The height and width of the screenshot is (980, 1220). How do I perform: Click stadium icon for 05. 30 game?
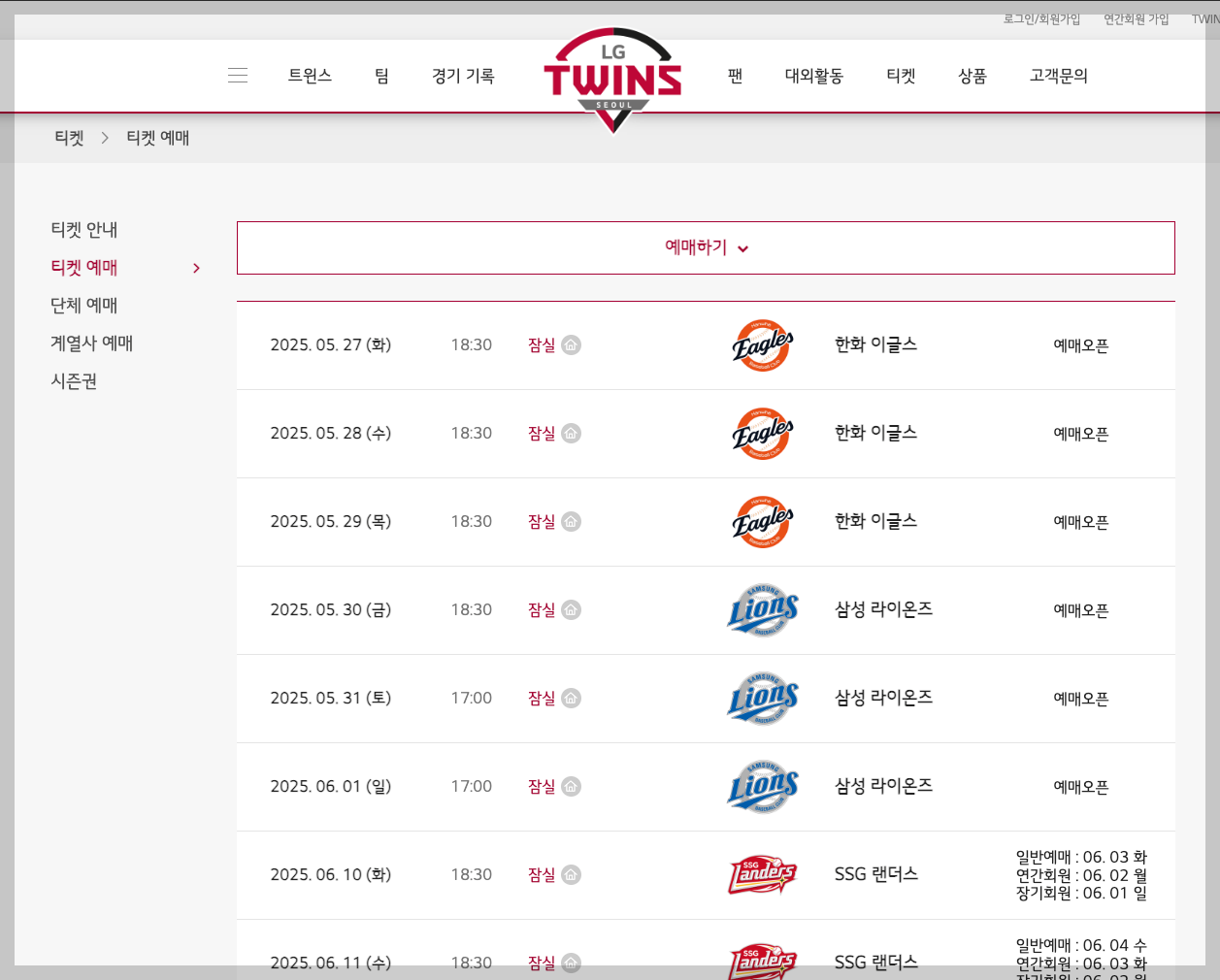[572, 610]
